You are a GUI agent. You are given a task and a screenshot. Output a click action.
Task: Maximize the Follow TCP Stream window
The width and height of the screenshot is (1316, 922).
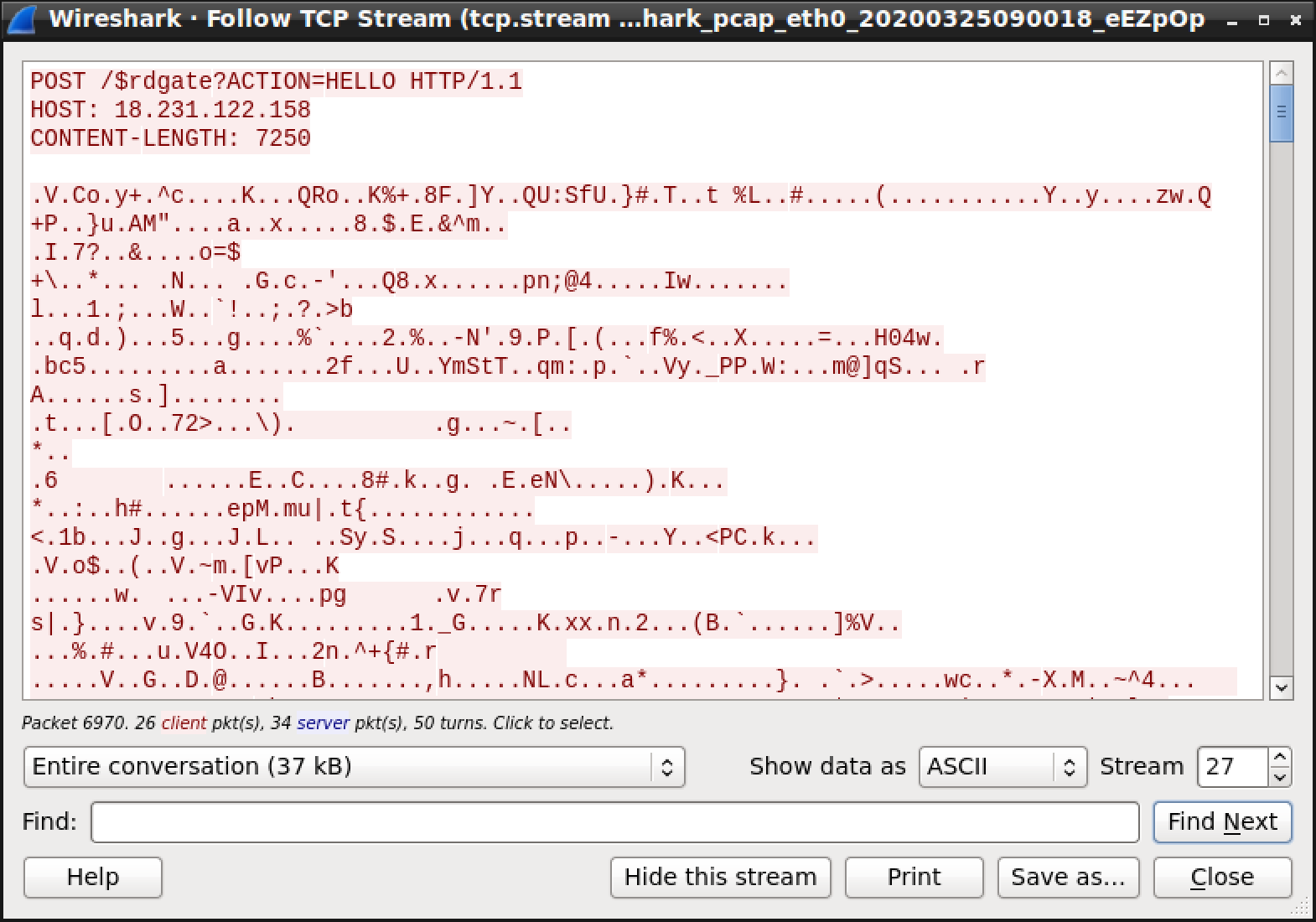click(x=1264, y=20)
